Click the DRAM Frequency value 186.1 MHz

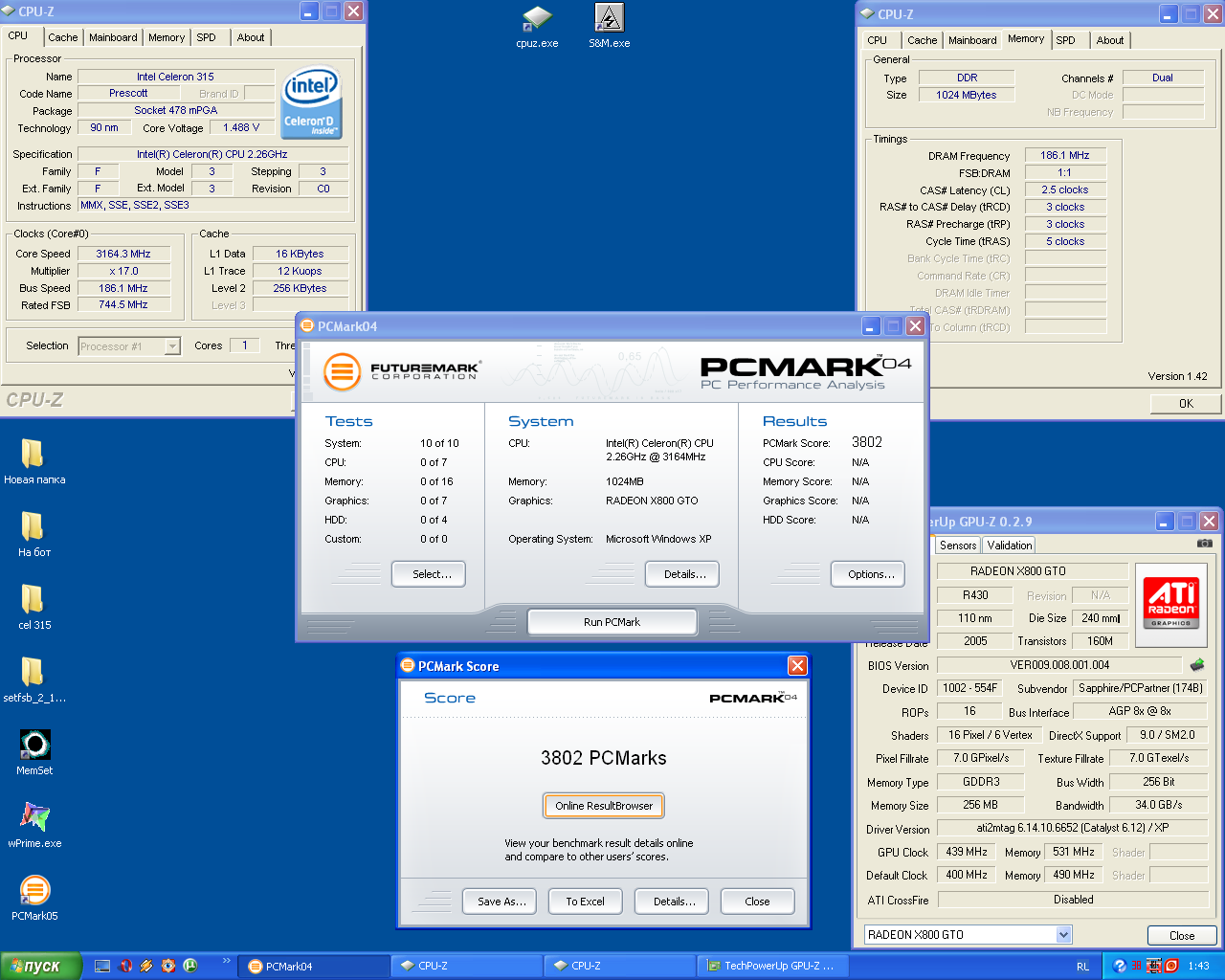coord(1065,155)
